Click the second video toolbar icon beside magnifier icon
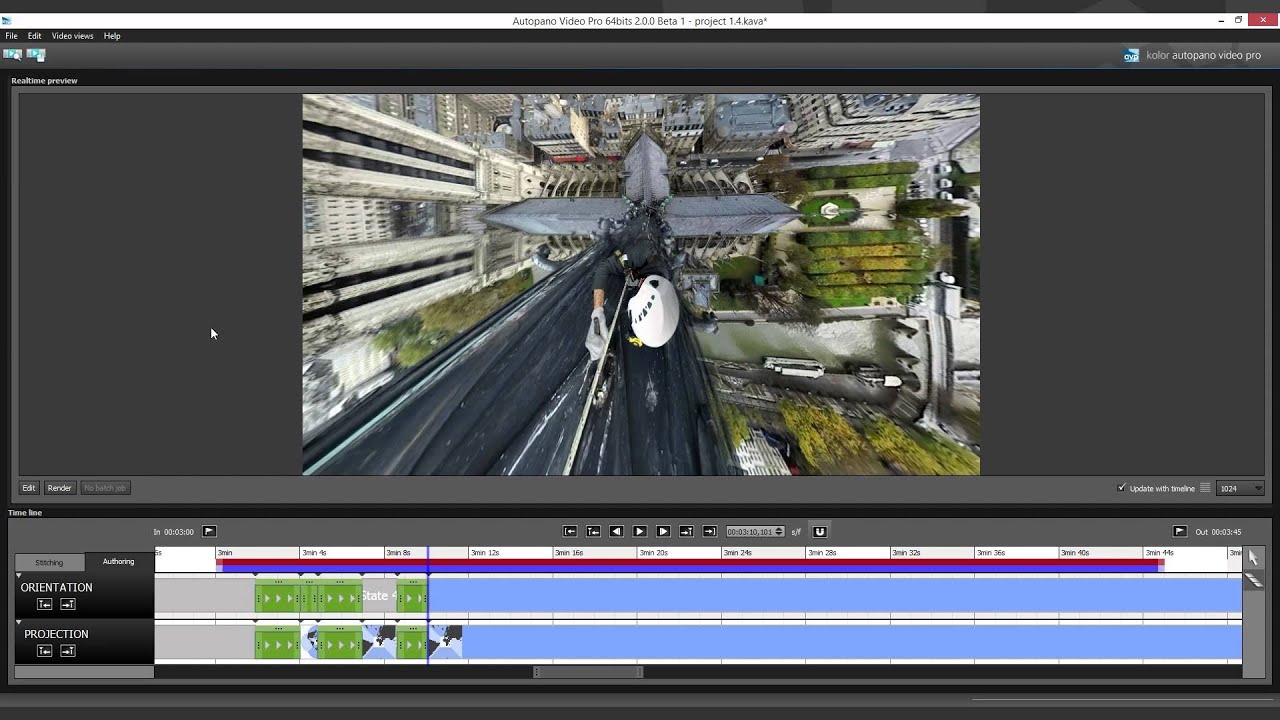The image size is (1280, 720). point(36,55)
